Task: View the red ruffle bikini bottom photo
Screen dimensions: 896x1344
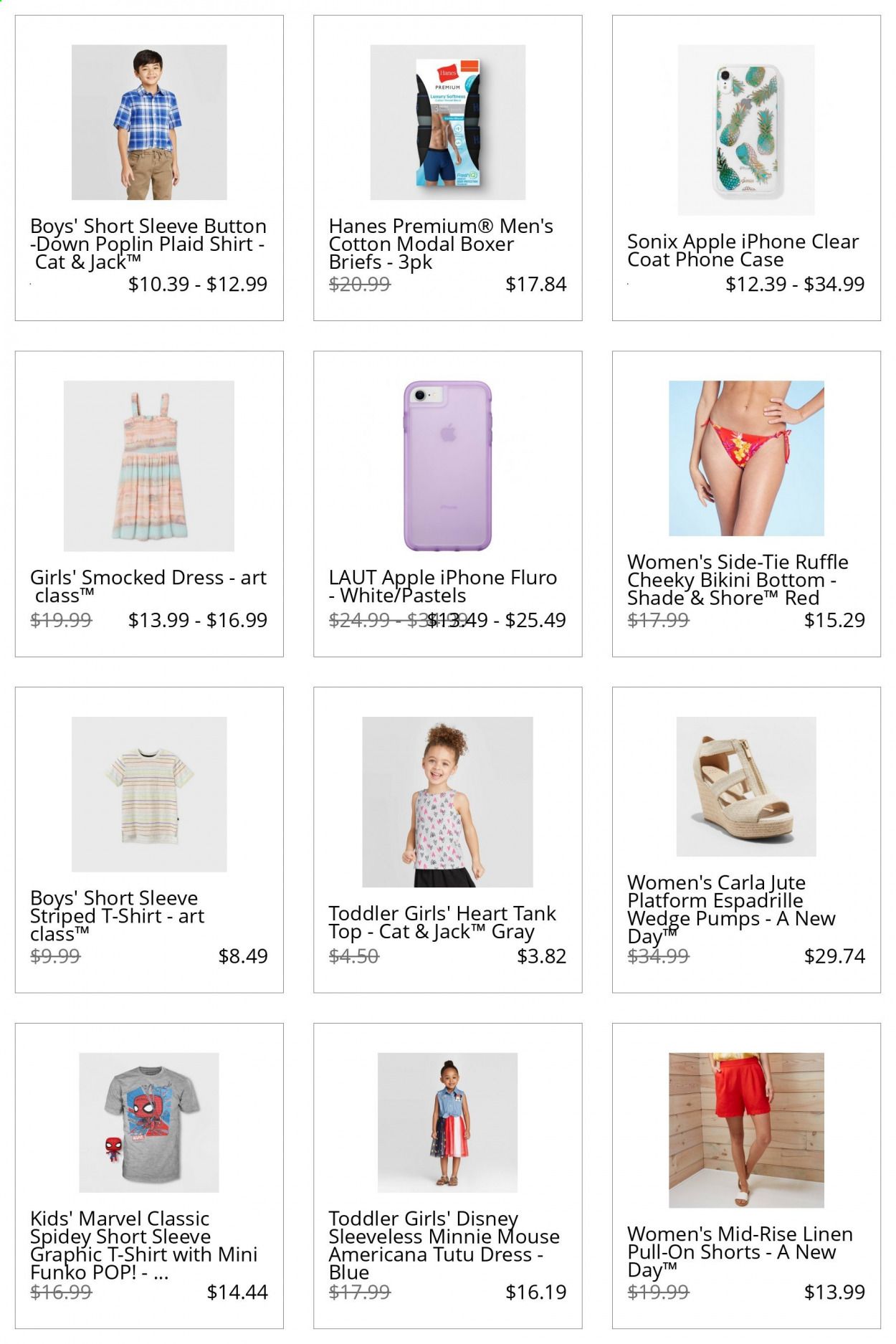Action: click(x=746, y=458)
